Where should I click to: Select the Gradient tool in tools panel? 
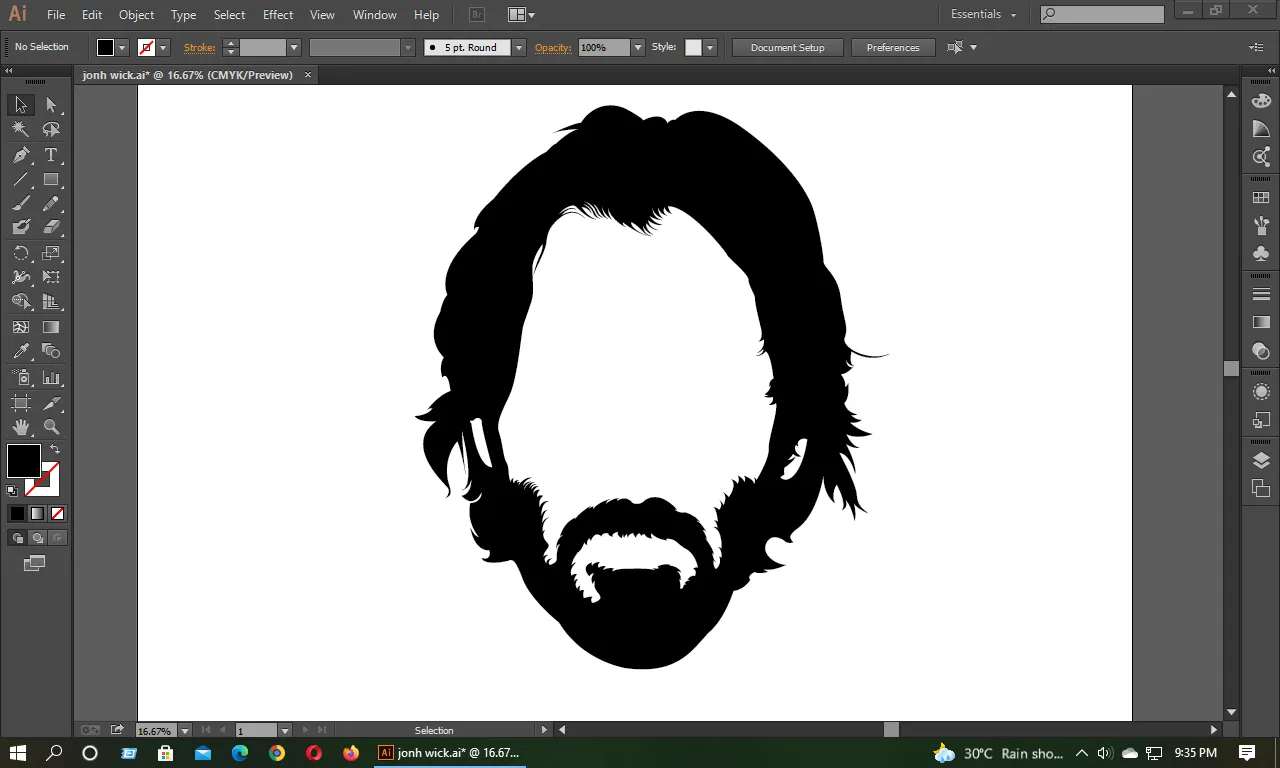click(51, 327)
